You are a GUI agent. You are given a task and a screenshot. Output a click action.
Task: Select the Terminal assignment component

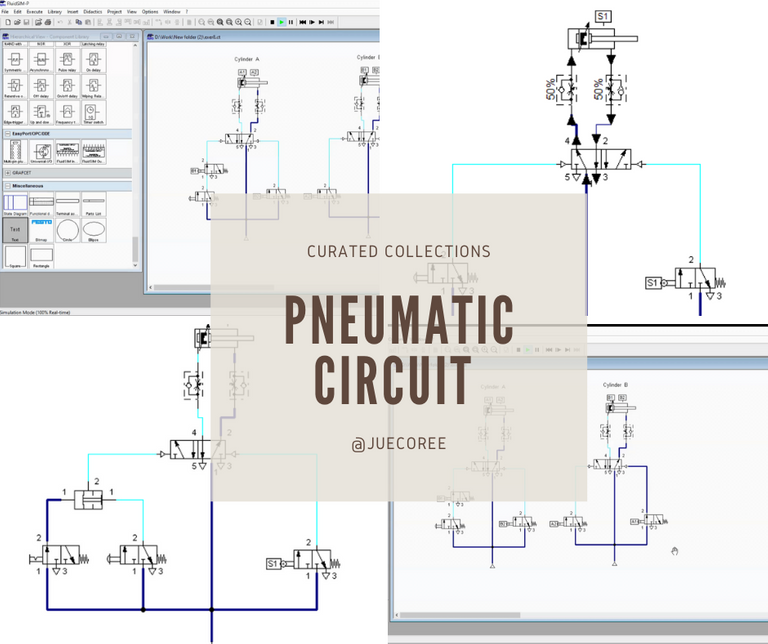(x=67, y=204)
